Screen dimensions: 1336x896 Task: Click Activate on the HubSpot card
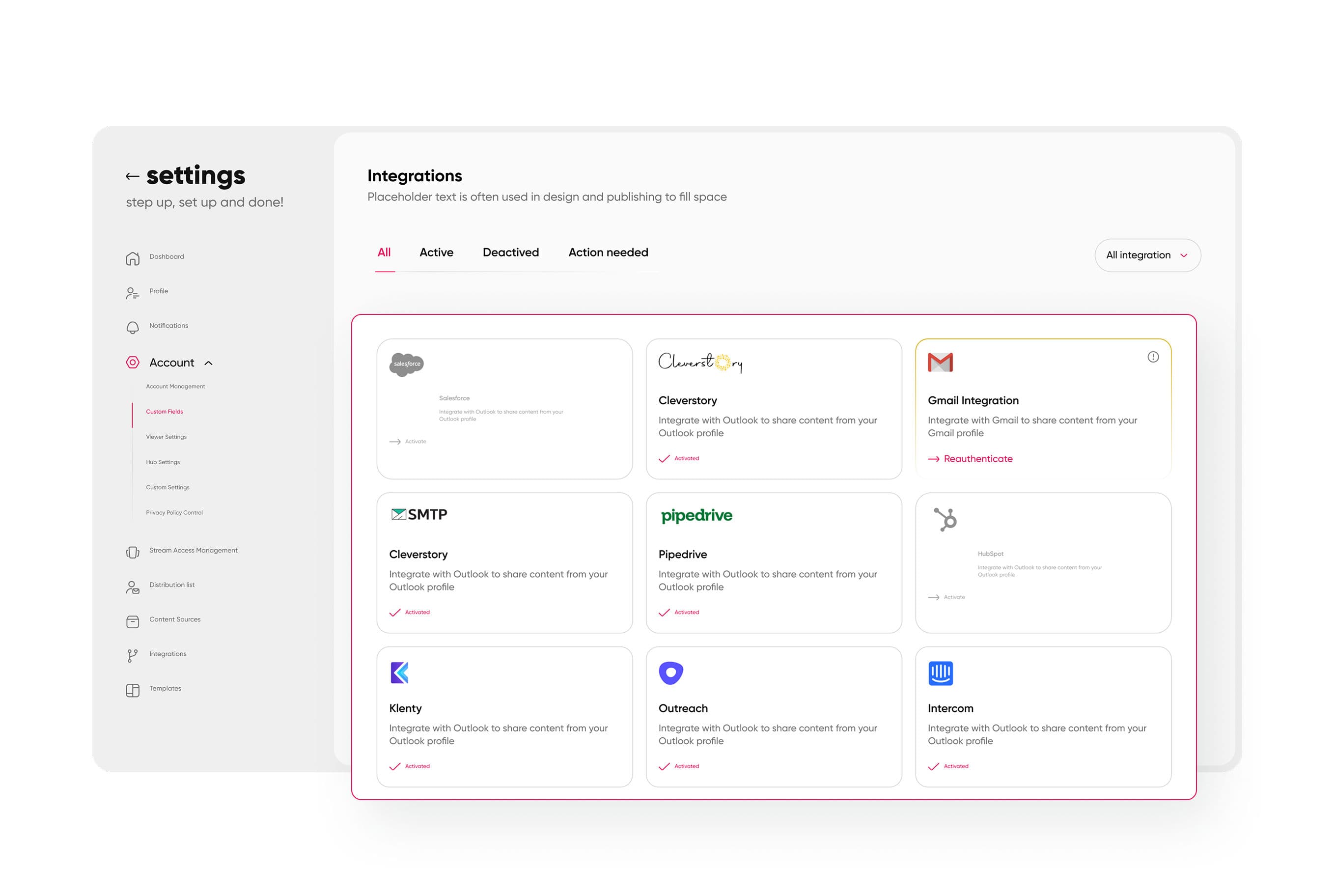(947, 597)
